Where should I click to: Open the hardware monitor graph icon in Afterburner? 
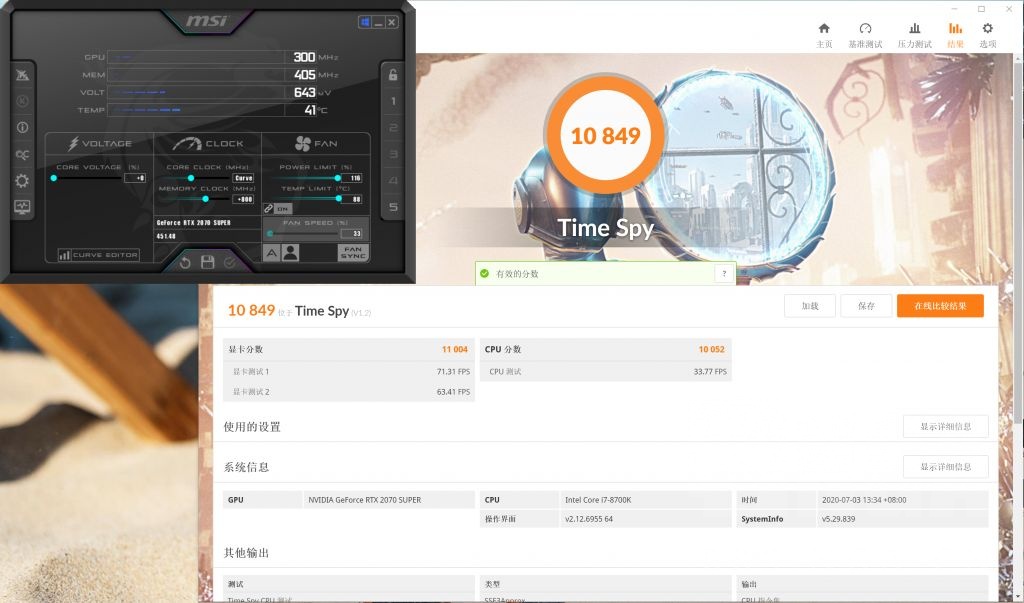22,207
